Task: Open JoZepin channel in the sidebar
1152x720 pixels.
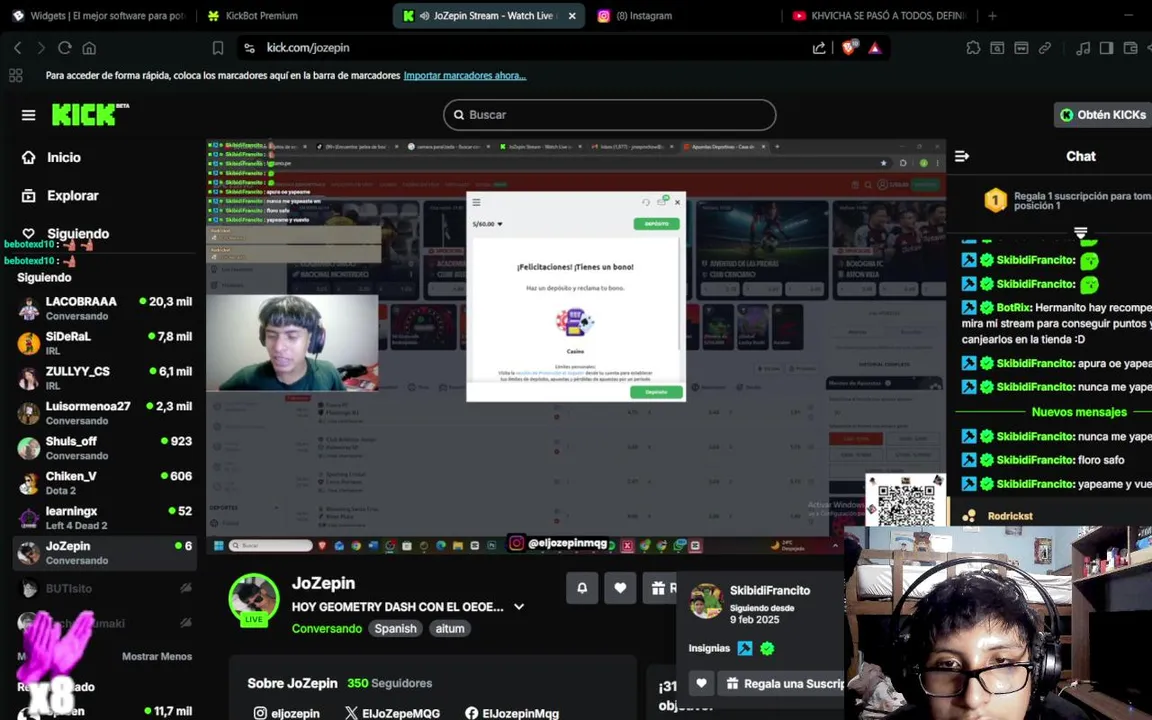Action: (105, 552)
